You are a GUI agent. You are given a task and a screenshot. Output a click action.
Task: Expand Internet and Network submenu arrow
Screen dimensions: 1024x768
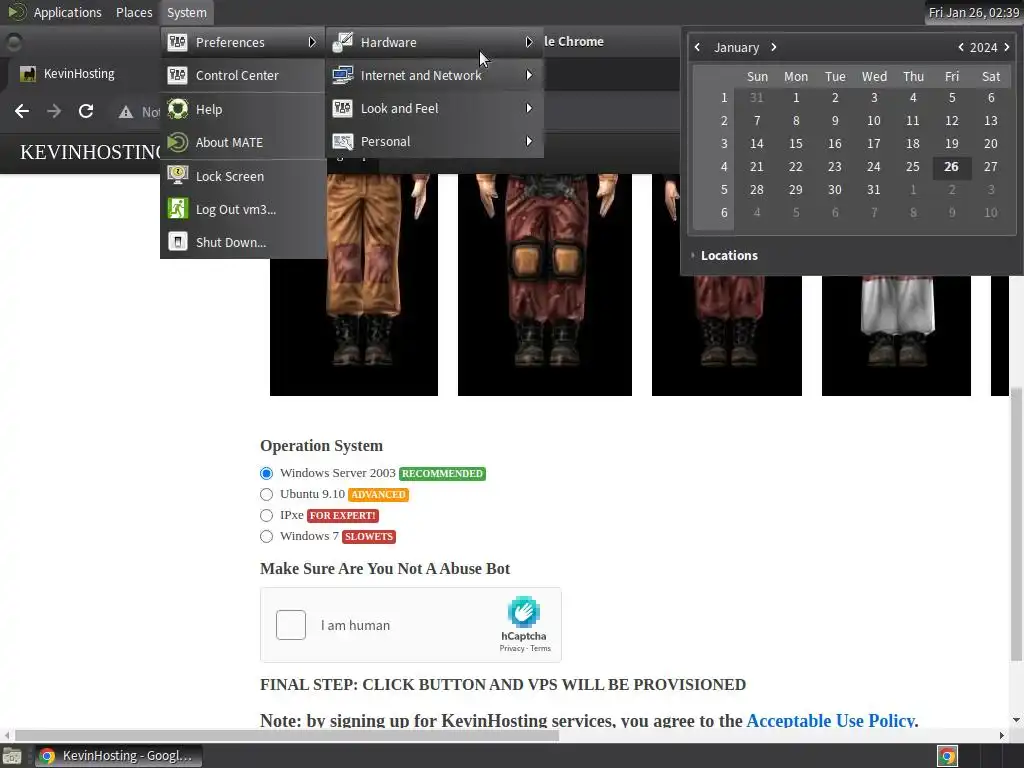(528, 75)
